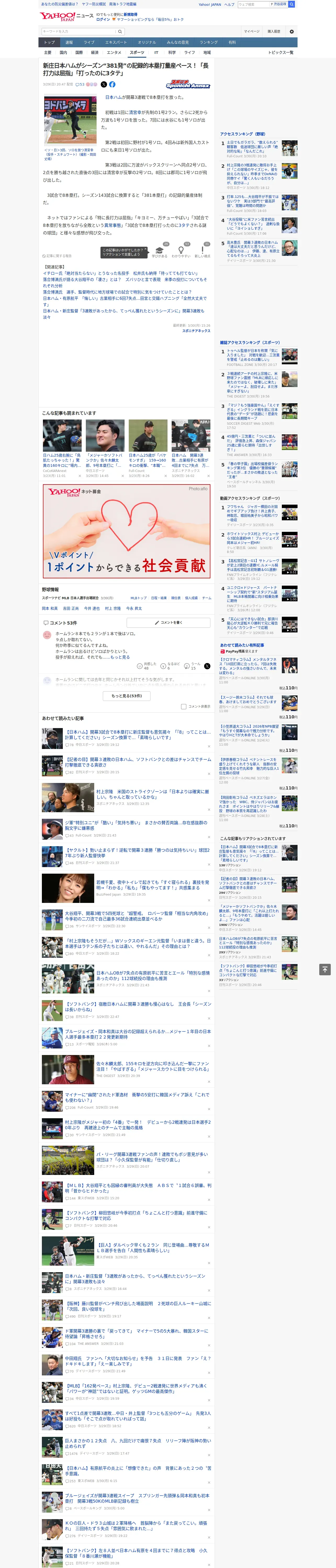The image size is (336, 1568).
Task: Open player link '村上 宗隆'
Action: (113, 608)
